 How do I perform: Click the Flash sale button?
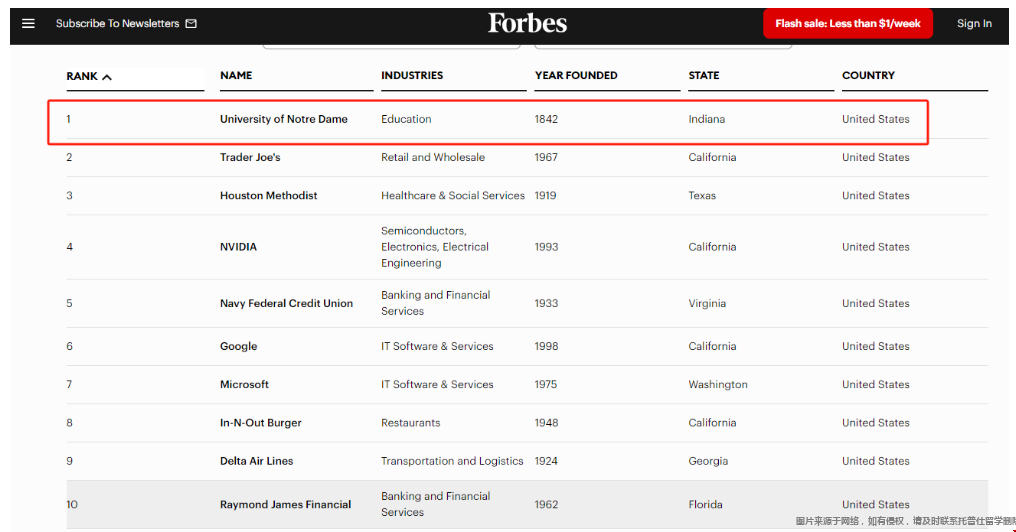click(848, 23)
